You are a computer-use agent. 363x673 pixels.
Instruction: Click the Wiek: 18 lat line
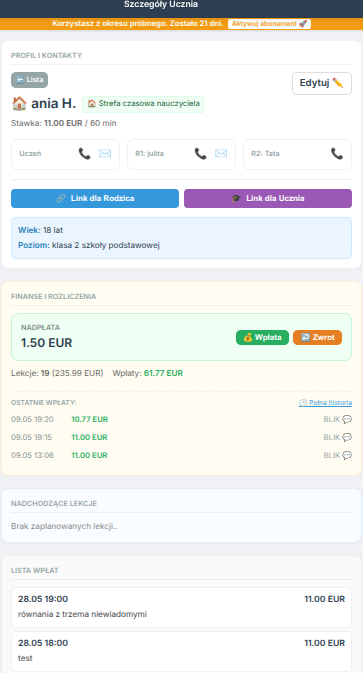[41, 230]
